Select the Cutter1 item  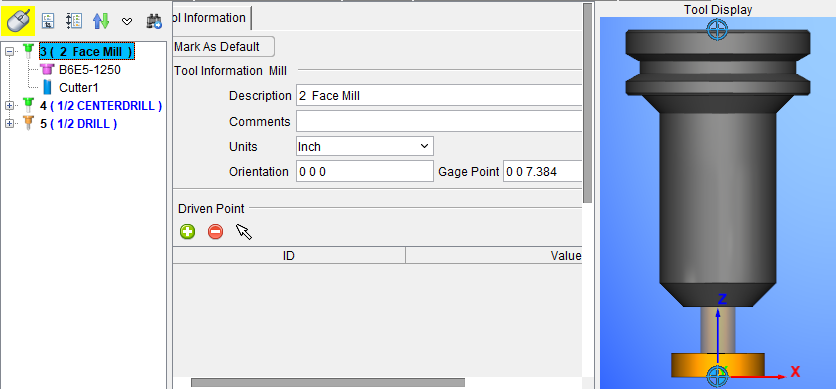[78, 87]
